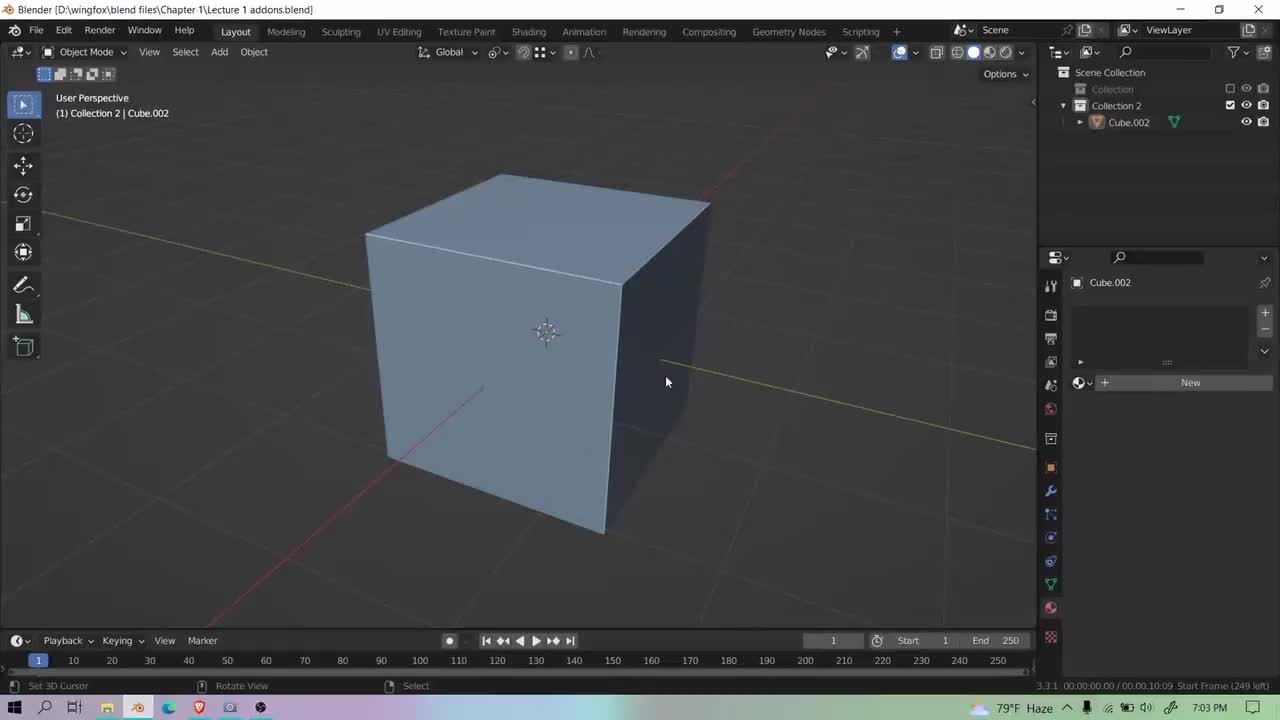This screenshot has height=720, width=1280.
Task: Open the Physics properties tab
Action: pos(1050,538)
